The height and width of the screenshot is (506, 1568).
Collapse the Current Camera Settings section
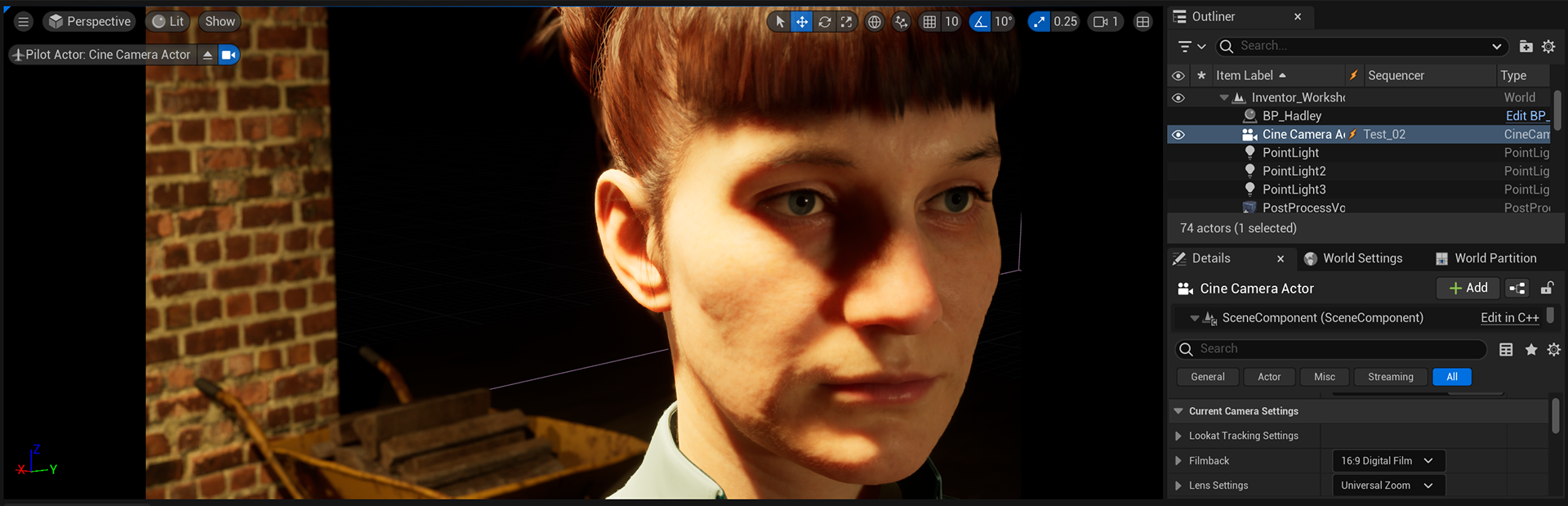[1178, 411]
